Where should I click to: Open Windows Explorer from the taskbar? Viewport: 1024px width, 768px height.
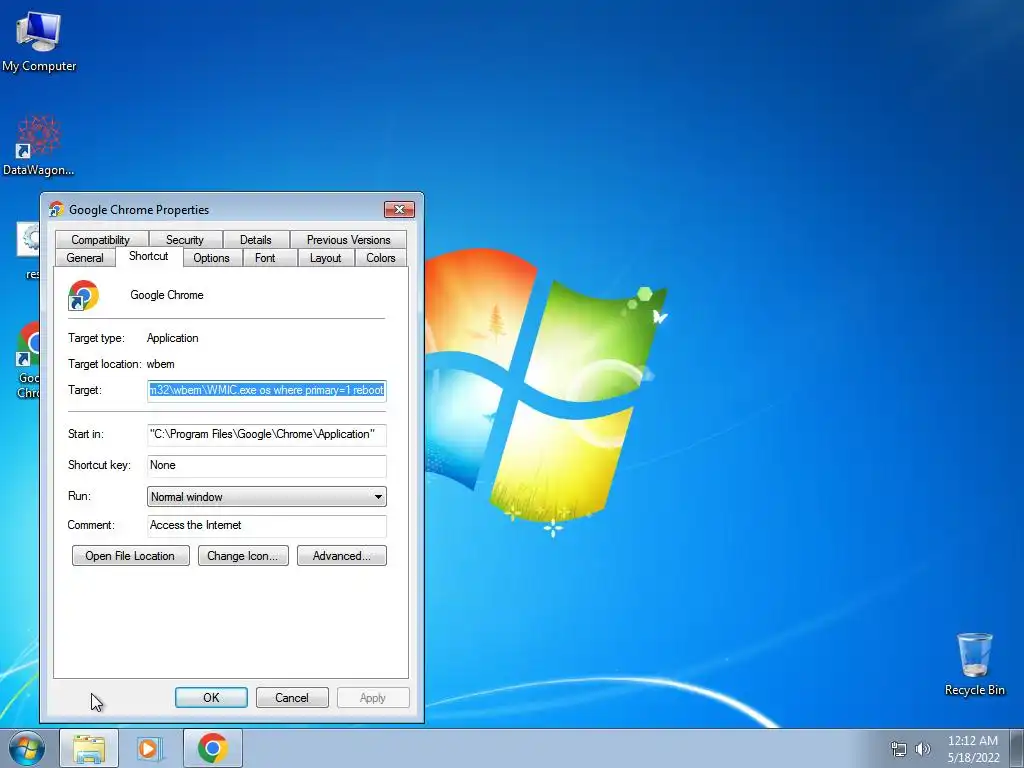click(89, 748)
